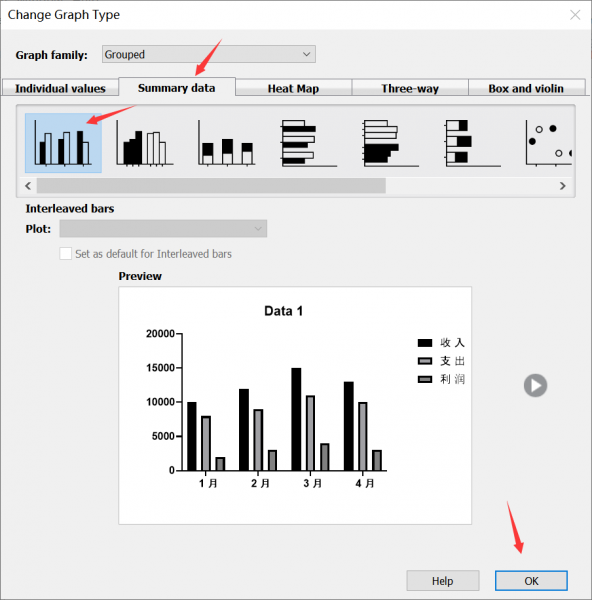Play the preview animation button
The width and height of the screenshot is (592, 600).
point(535,385)
